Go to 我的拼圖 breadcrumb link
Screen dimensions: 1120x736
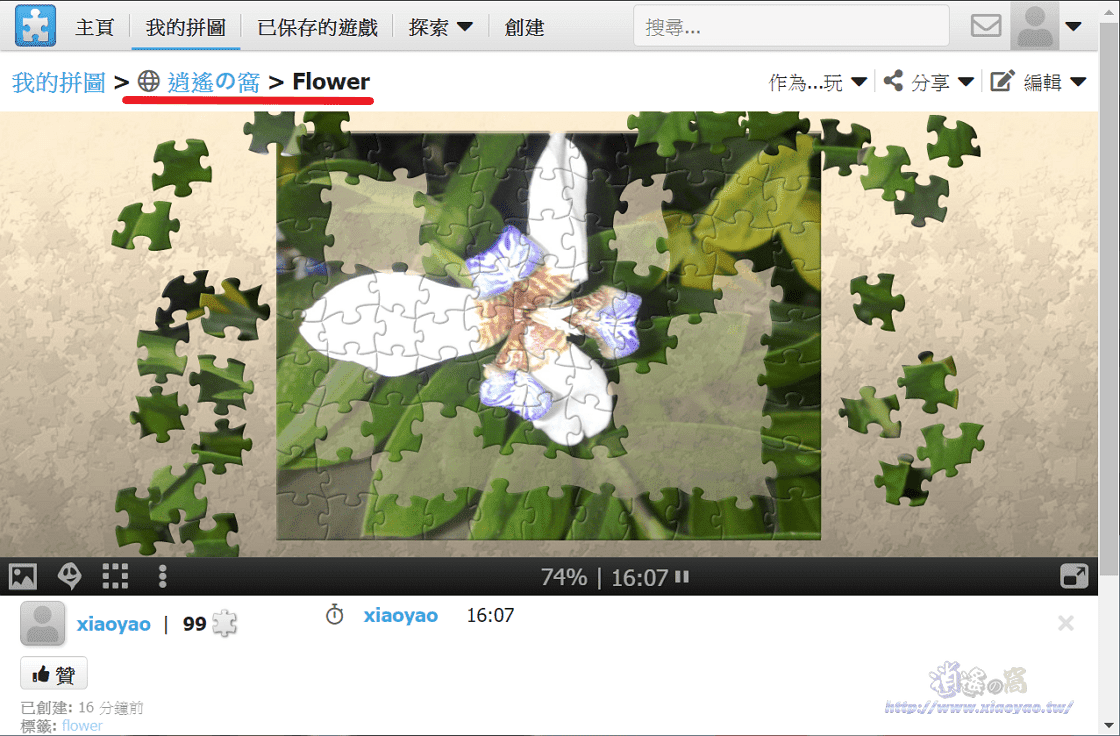(x=59, y=83)
